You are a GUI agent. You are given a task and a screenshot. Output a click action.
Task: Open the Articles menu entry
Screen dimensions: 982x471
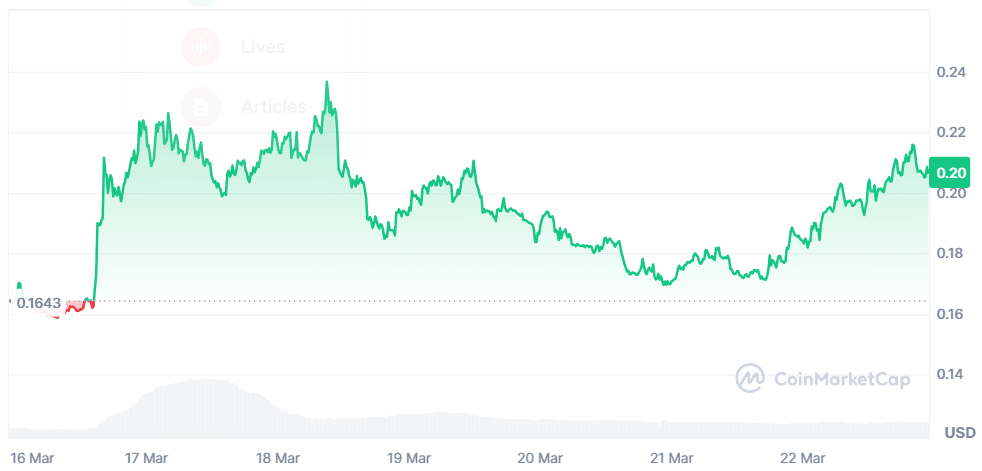click(273, 105)
